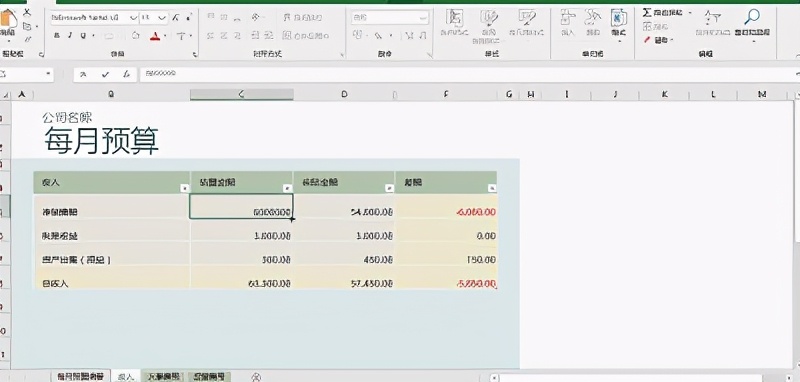Click the Wrap Text button
Screen dimensions: 800x382
(303, 17)
